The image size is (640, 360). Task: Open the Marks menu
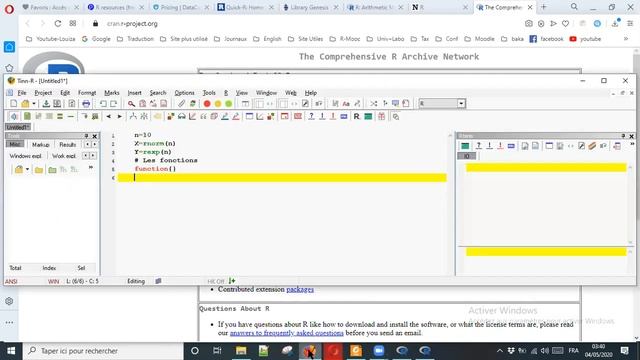(111, 93)
